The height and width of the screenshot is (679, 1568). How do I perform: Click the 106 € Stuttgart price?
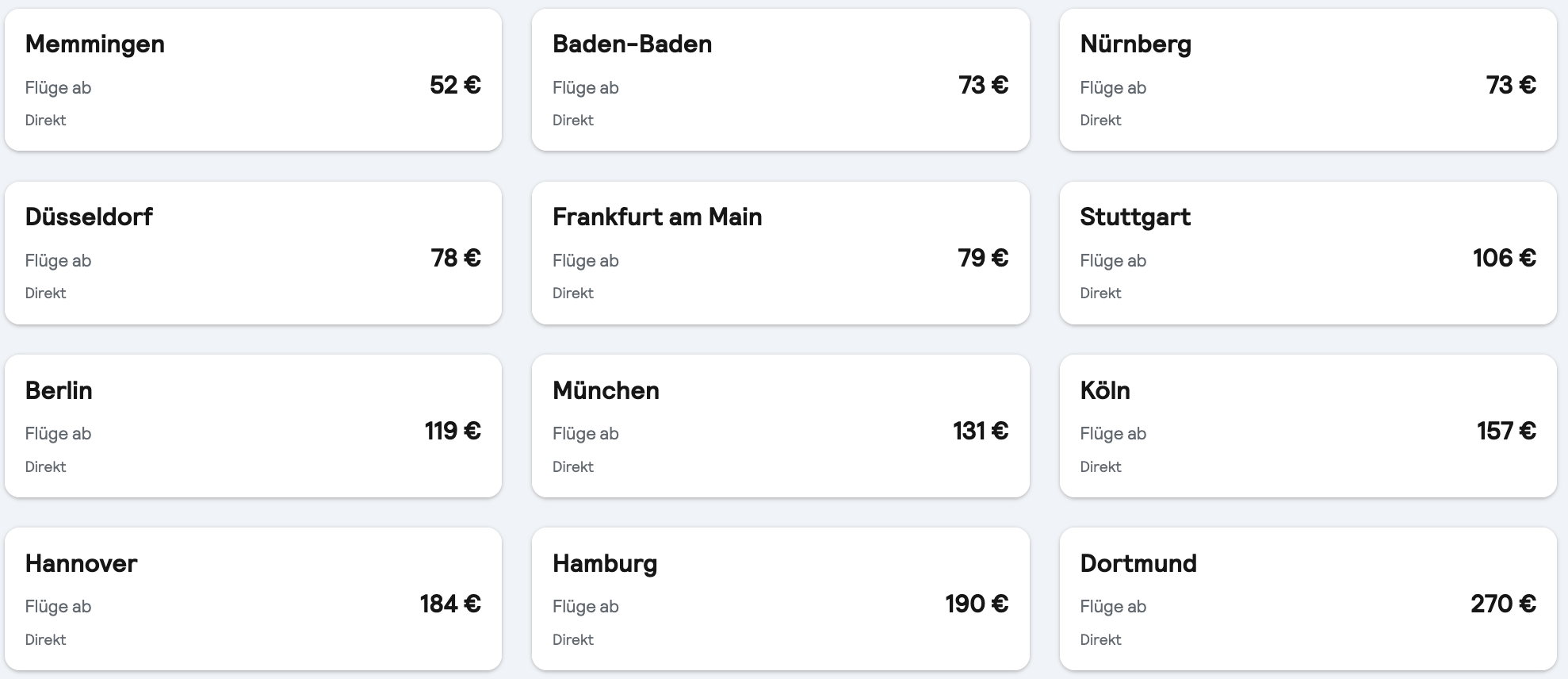(1504, 258)
